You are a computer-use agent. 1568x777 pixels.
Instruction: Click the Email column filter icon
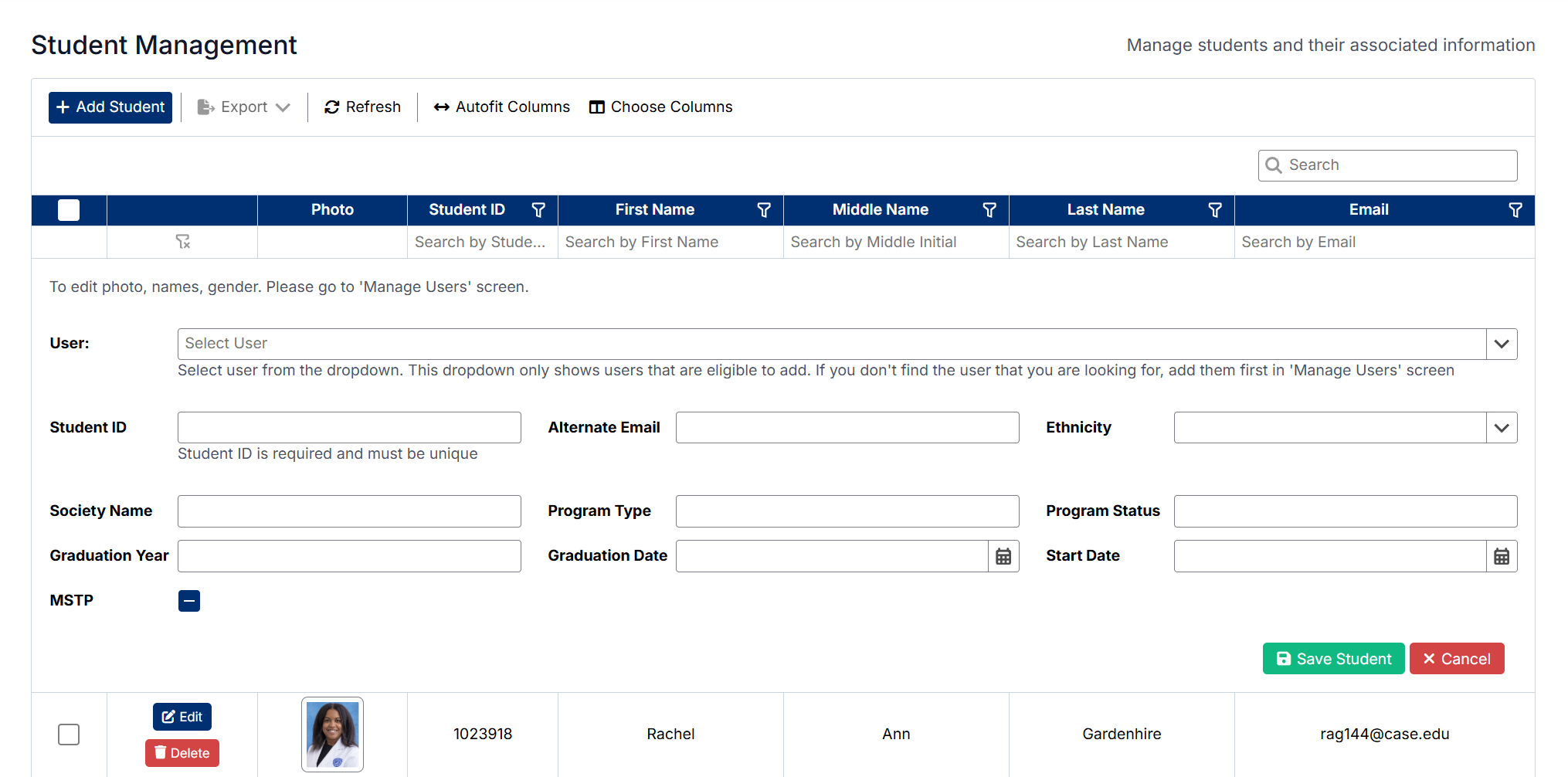click(1515, 210)
